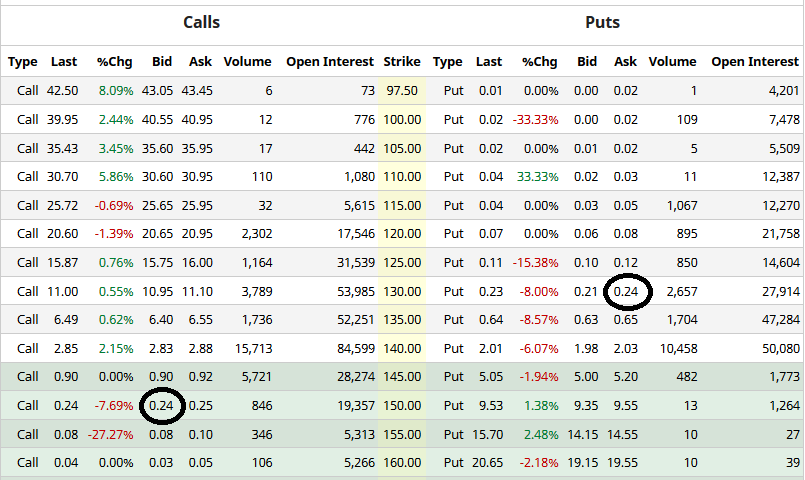This screenshot has width=805, height=480.
Task: Click the circled 0.24 call bid price
Action: pos(161,406)
